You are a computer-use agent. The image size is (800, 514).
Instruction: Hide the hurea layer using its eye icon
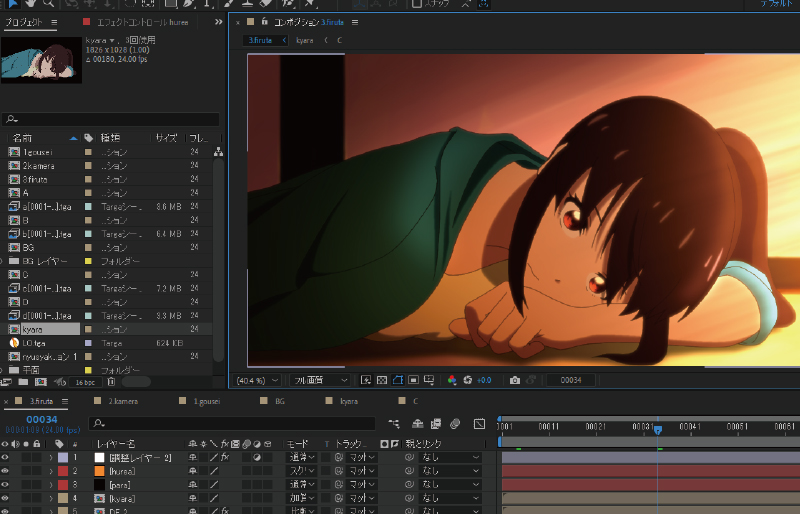point(6,470)
